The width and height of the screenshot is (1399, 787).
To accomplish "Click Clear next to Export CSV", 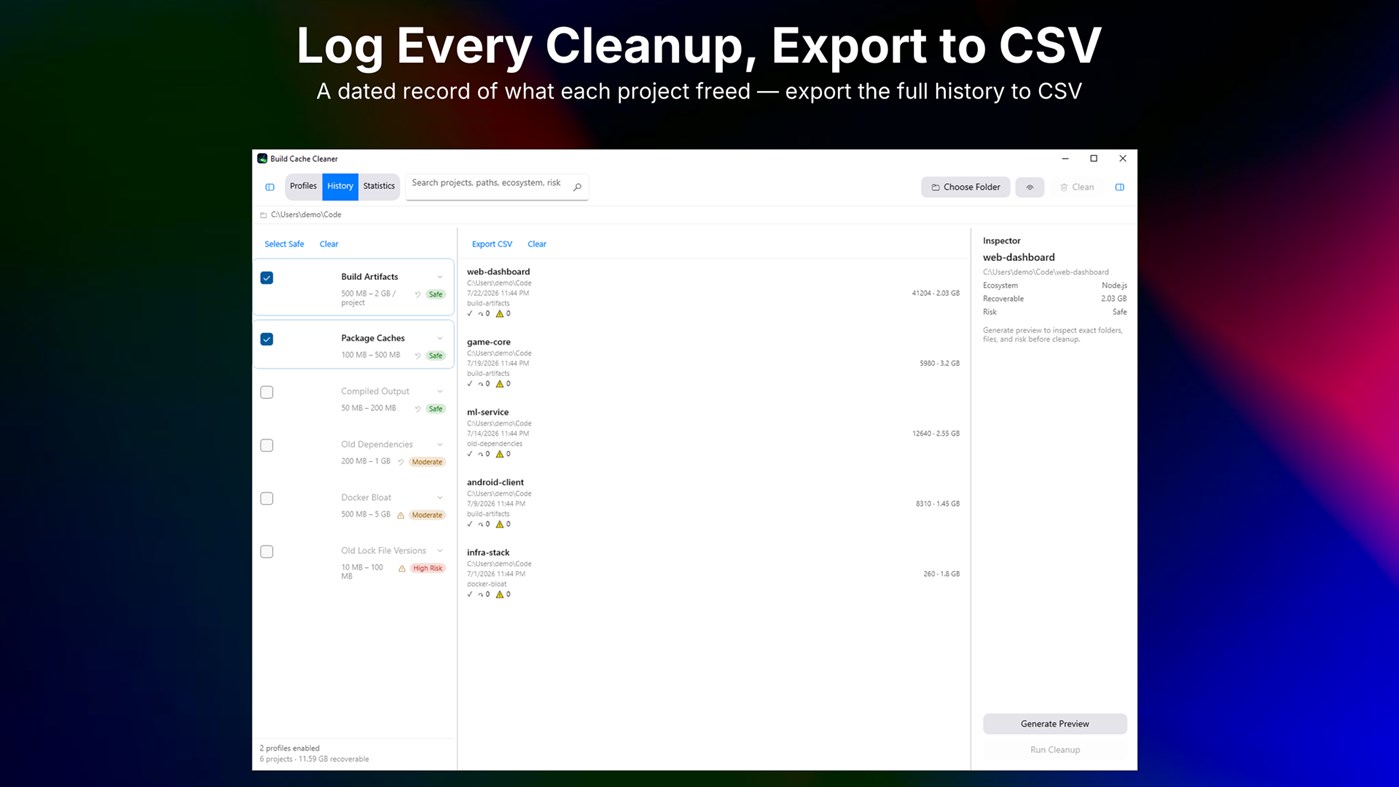I will point(537,244).
